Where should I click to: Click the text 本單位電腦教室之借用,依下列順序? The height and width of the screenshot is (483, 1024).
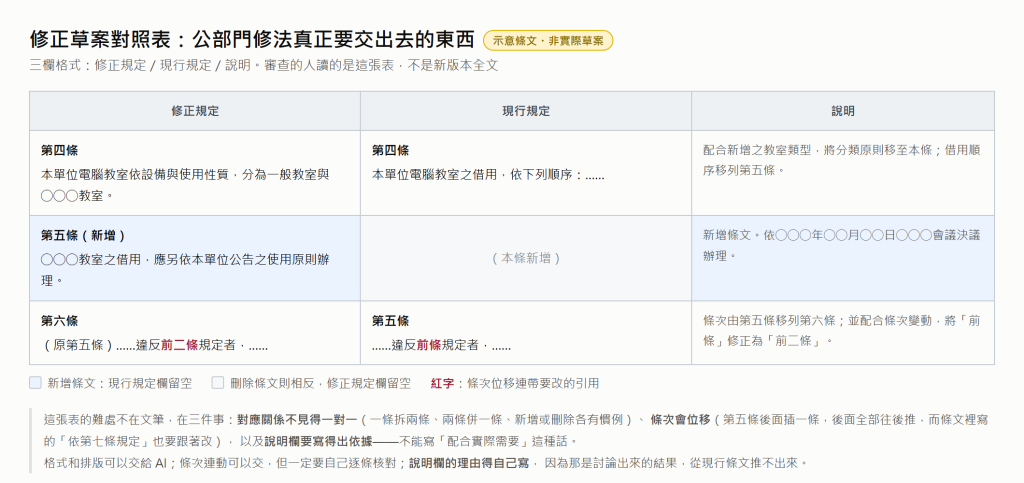coord(488,175)
